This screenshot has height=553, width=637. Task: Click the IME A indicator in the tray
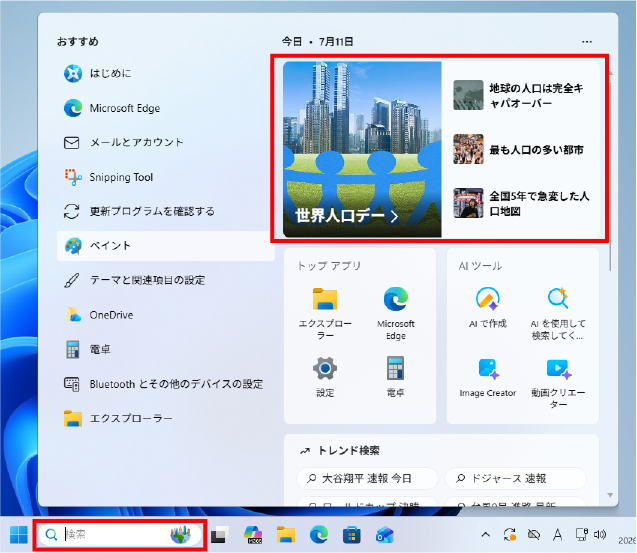pyautogui.click(x=558, y=535)
